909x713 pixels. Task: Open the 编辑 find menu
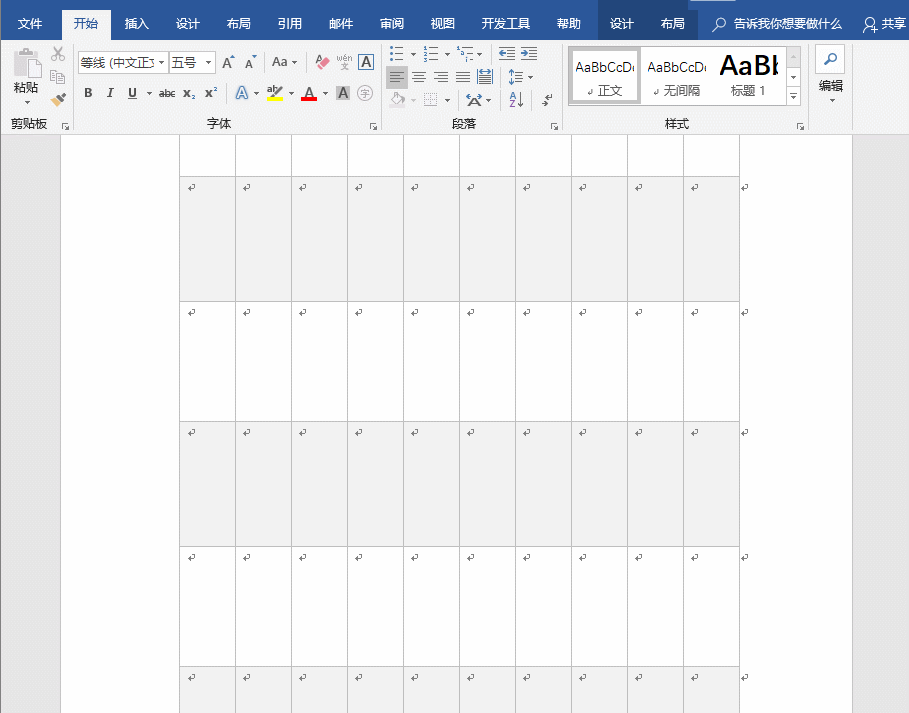pos(830,74)
